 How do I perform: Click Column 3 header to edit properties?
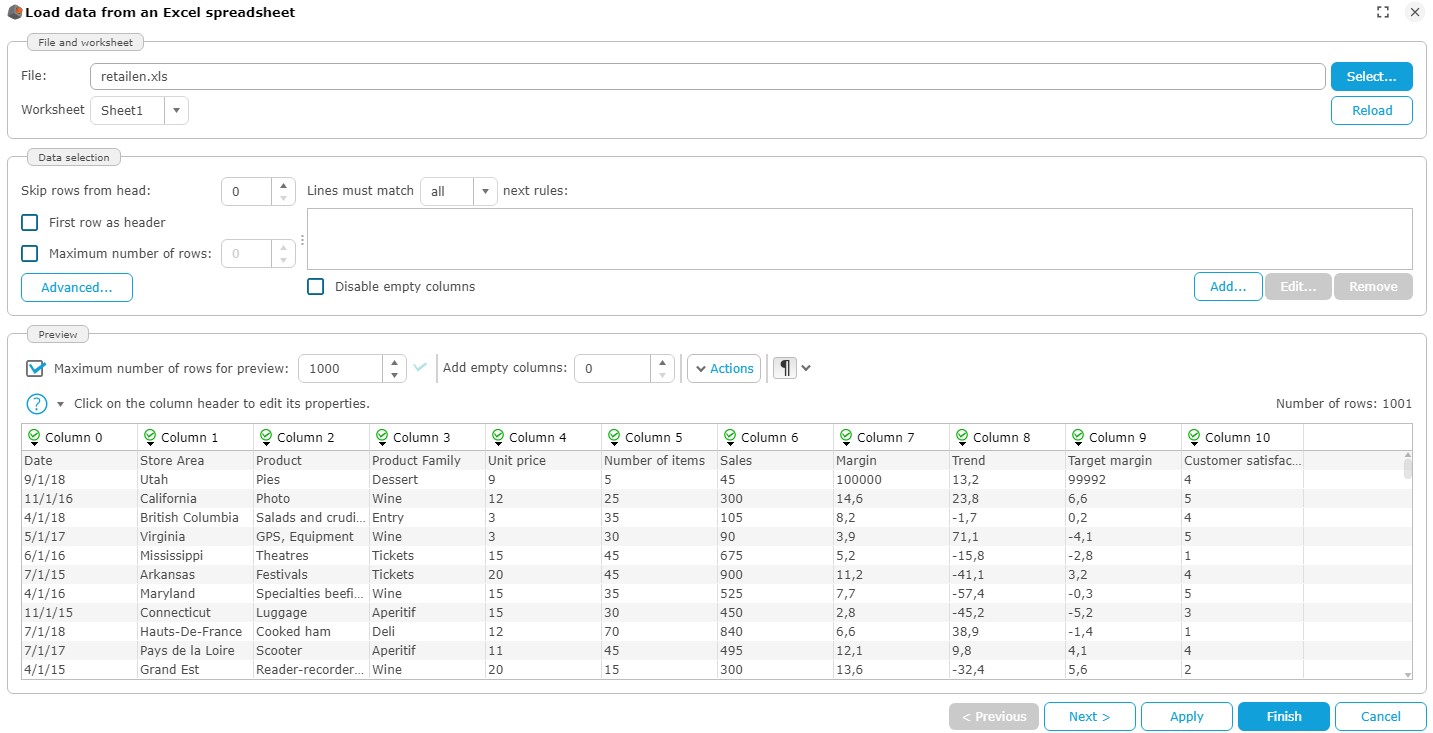point(421,437)
